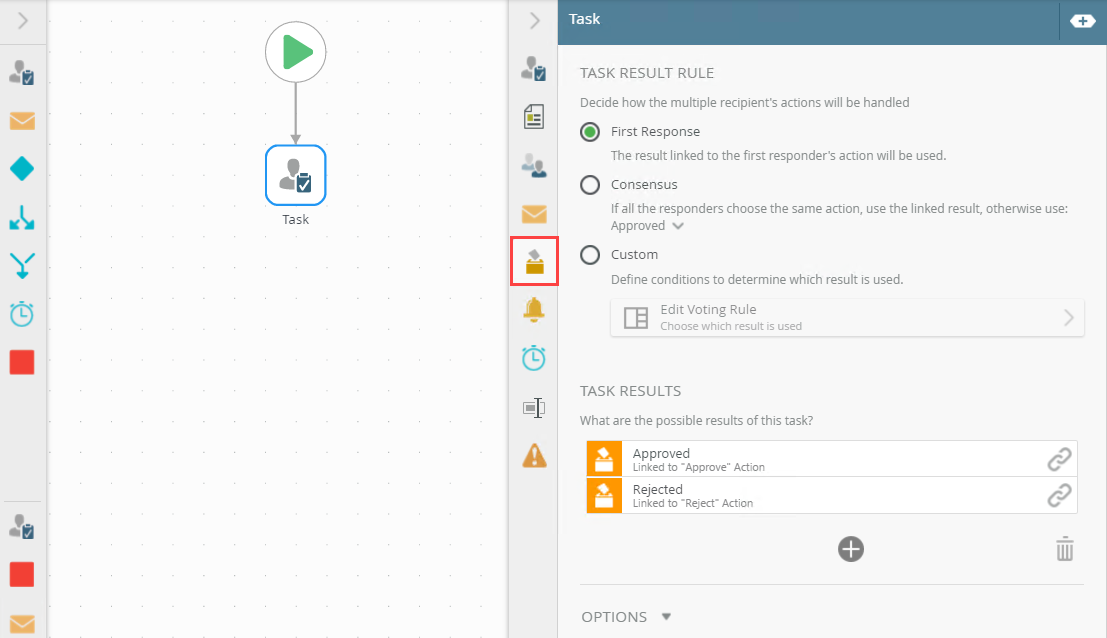Click the orange ballot icon beside Rejected

(604, 495)
